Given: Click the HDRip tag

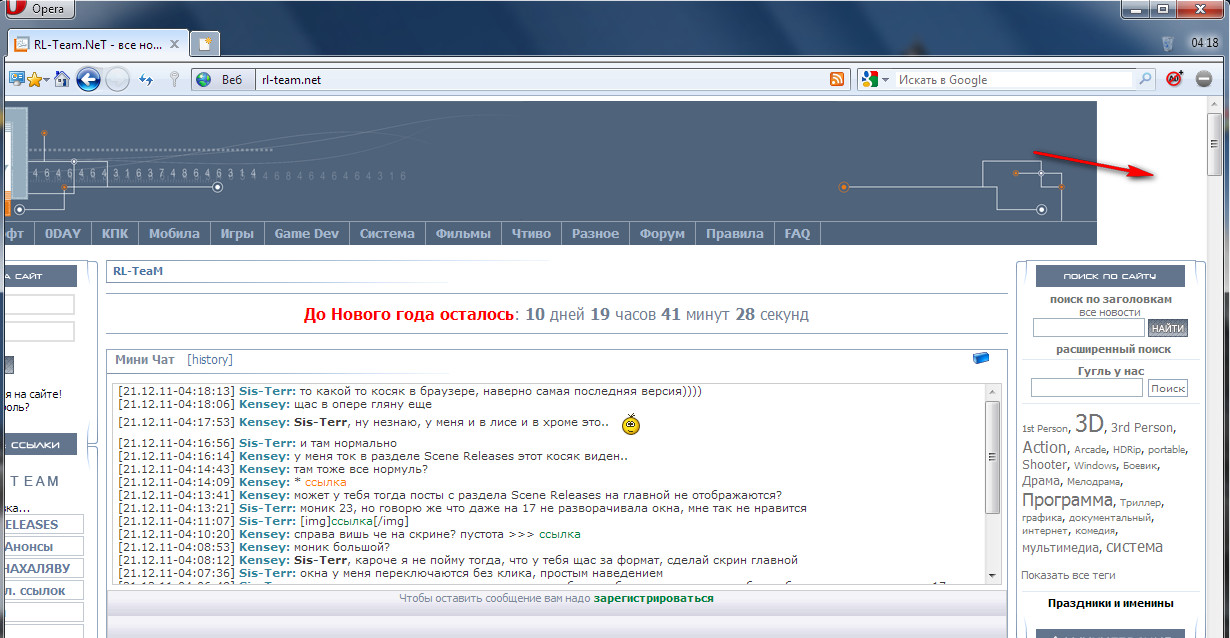Looking at the screenshot, I should 1126,449.
